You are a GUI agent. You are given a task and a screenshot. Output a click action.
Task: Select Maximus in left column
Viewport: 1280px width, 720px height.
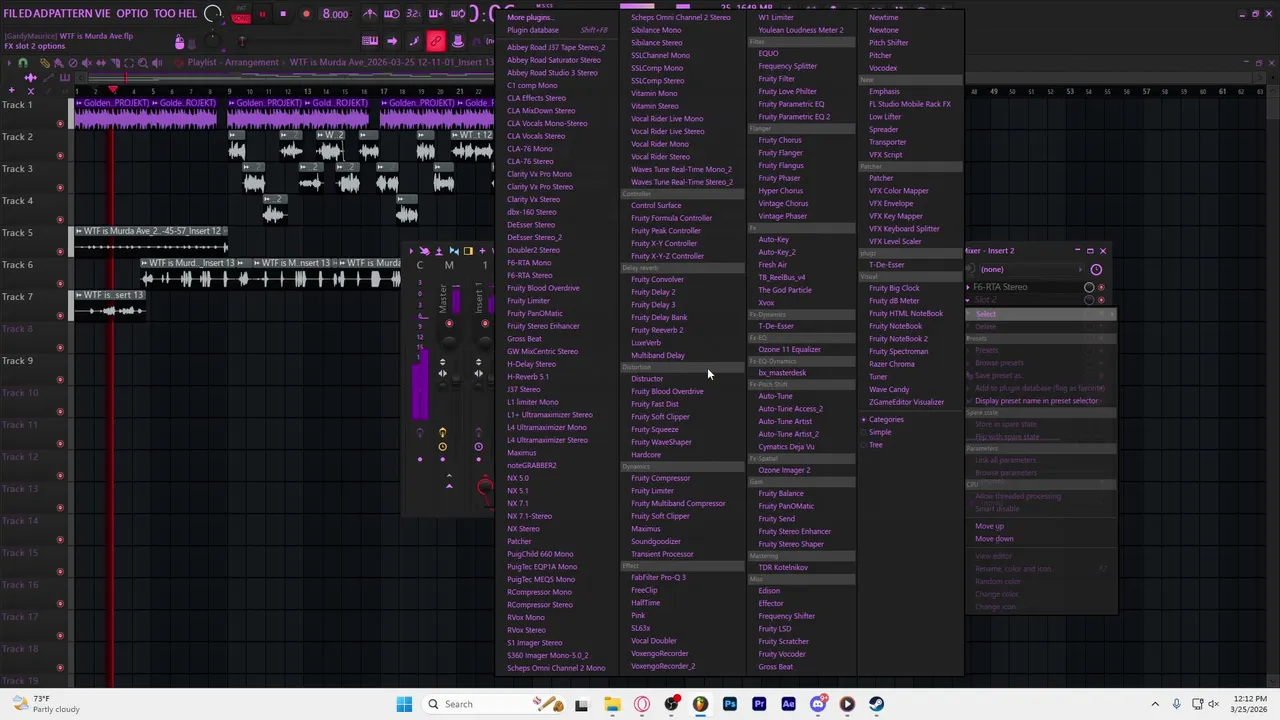[522, 453]
